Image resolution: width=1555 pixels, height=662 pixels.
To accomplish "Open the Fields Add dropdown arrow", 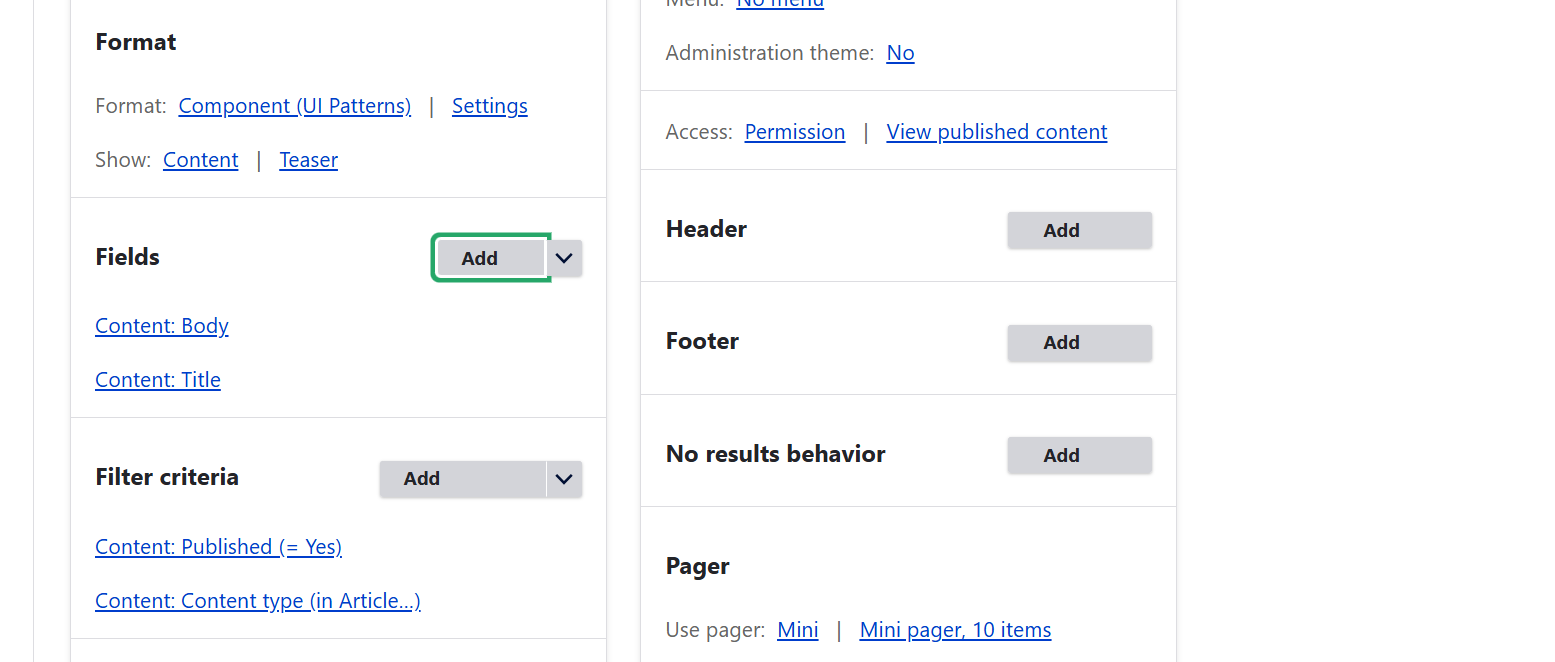I will (x=563, y=257).
